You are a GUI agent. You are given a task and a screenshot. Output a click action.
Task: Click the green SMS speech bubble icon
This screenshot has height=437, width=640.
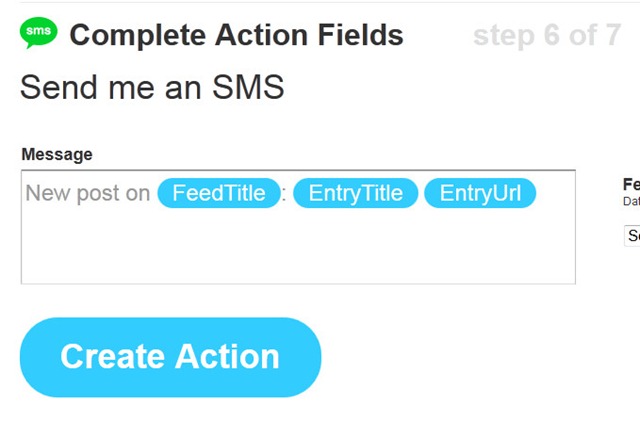[39, 34]
